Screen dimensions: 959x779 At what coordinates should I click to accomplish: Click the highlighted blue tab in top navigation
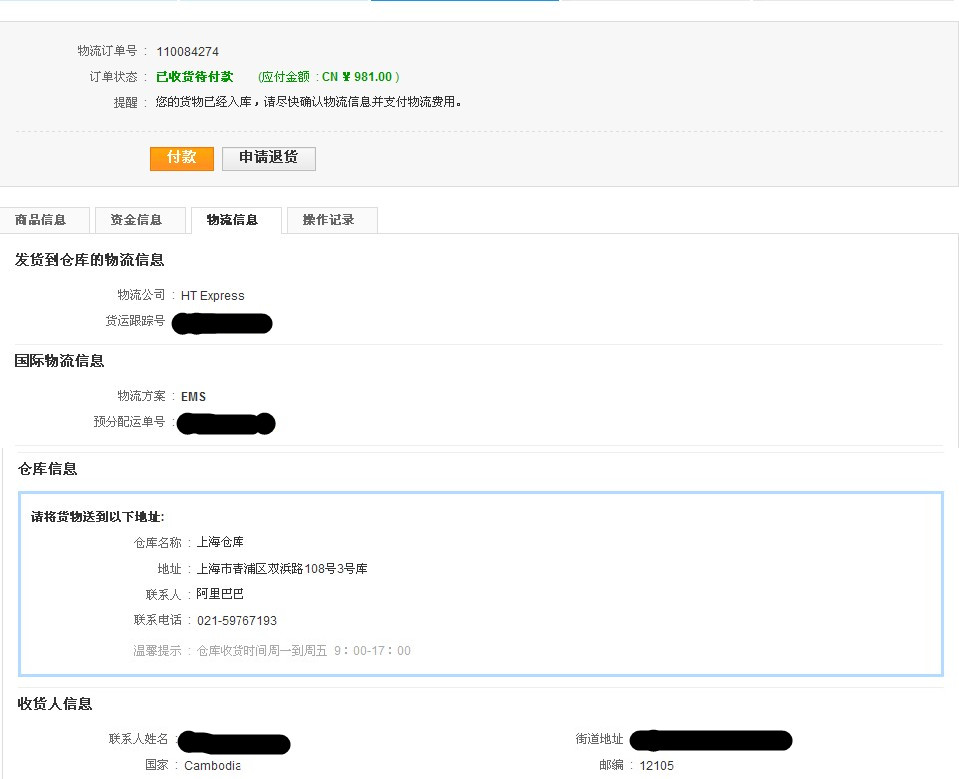point(464,4)
